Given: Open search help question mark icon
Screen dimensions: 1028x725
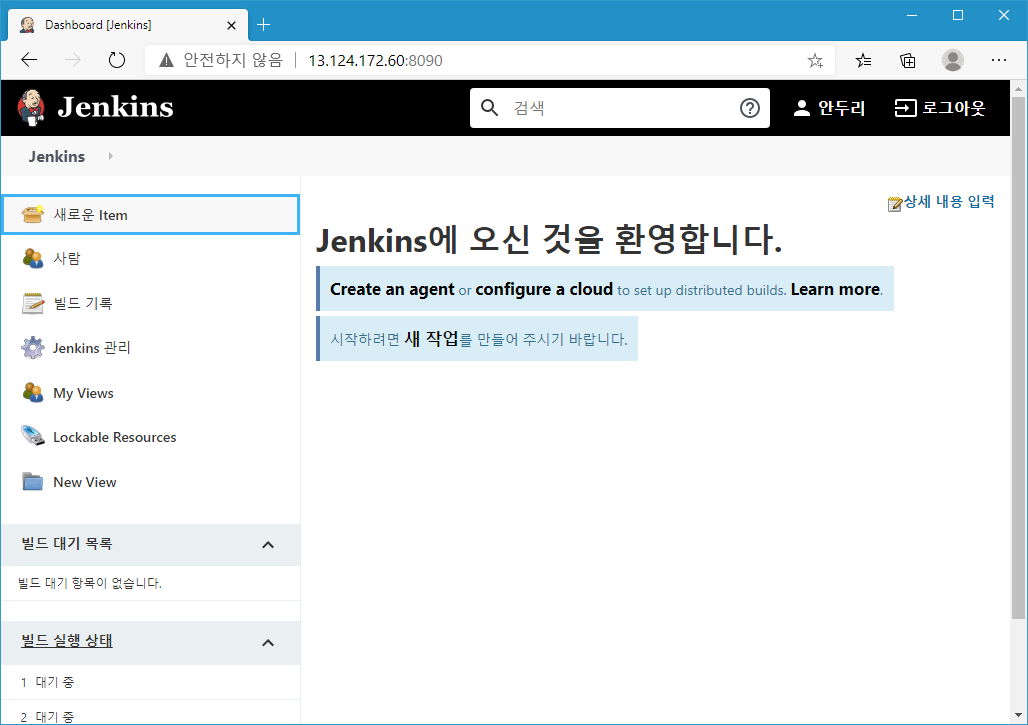Looking at the screenshot, I should point(749,108).
